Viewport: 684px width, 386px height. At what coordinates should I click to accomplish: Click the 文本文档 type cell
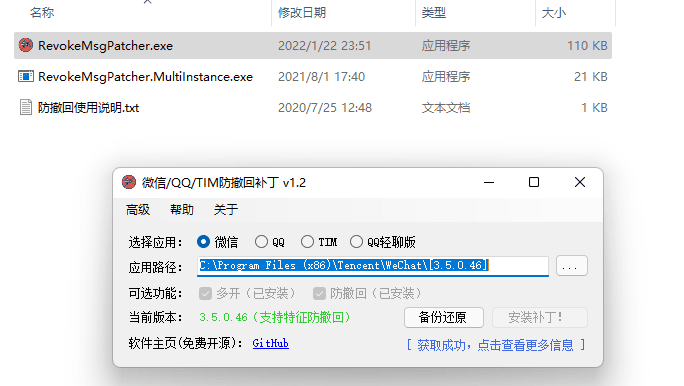coord(446,108)
